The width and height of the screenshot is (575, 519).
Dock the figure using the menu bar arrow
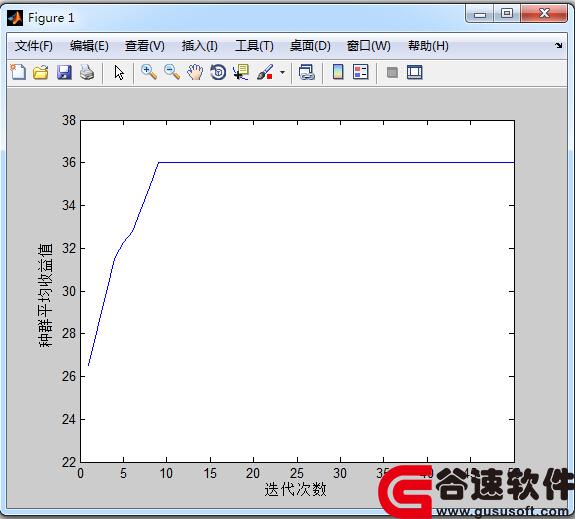click(x=558, y=45)
